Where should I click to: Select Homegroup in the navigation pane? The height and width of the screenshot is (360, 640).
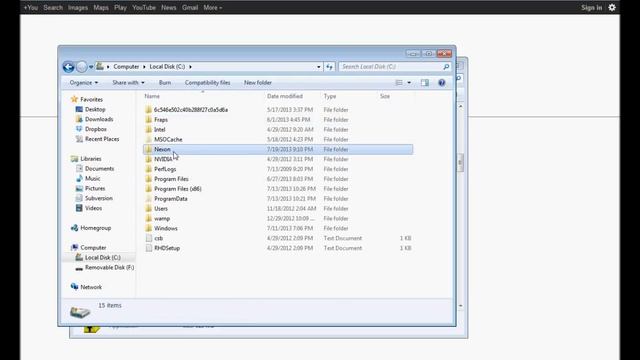click(x=96, y=228)
